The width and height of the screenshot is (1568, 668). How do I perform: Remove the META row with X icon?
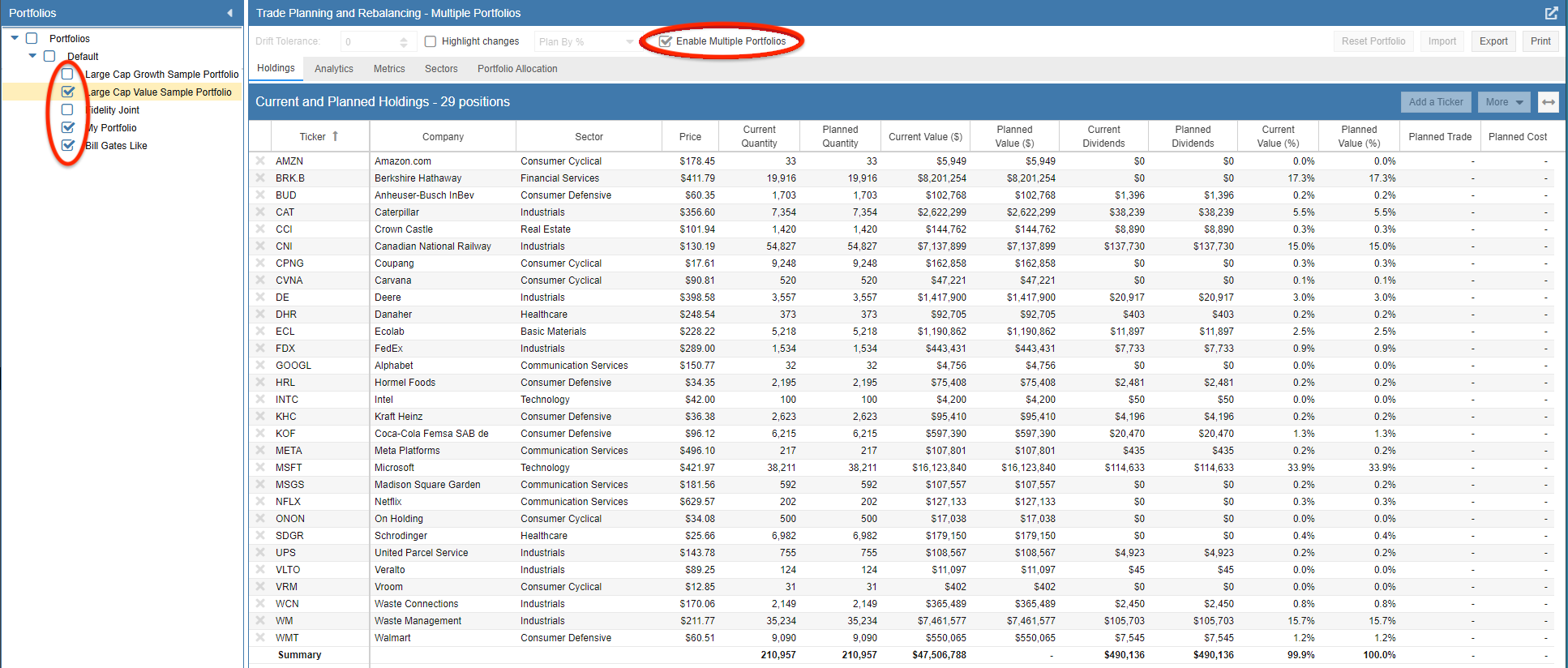pyautogui.click(x=260, y=450)
